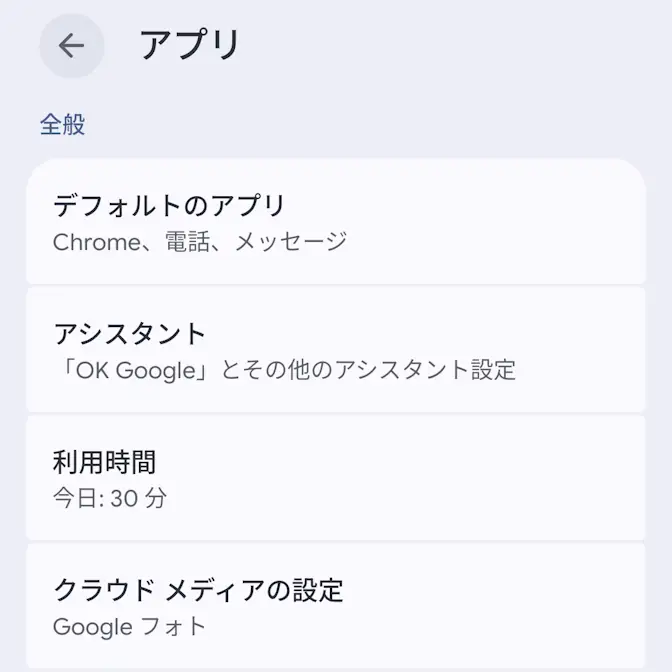
Task: Click the 全般 section header
Action: click(x=62, y=125)
